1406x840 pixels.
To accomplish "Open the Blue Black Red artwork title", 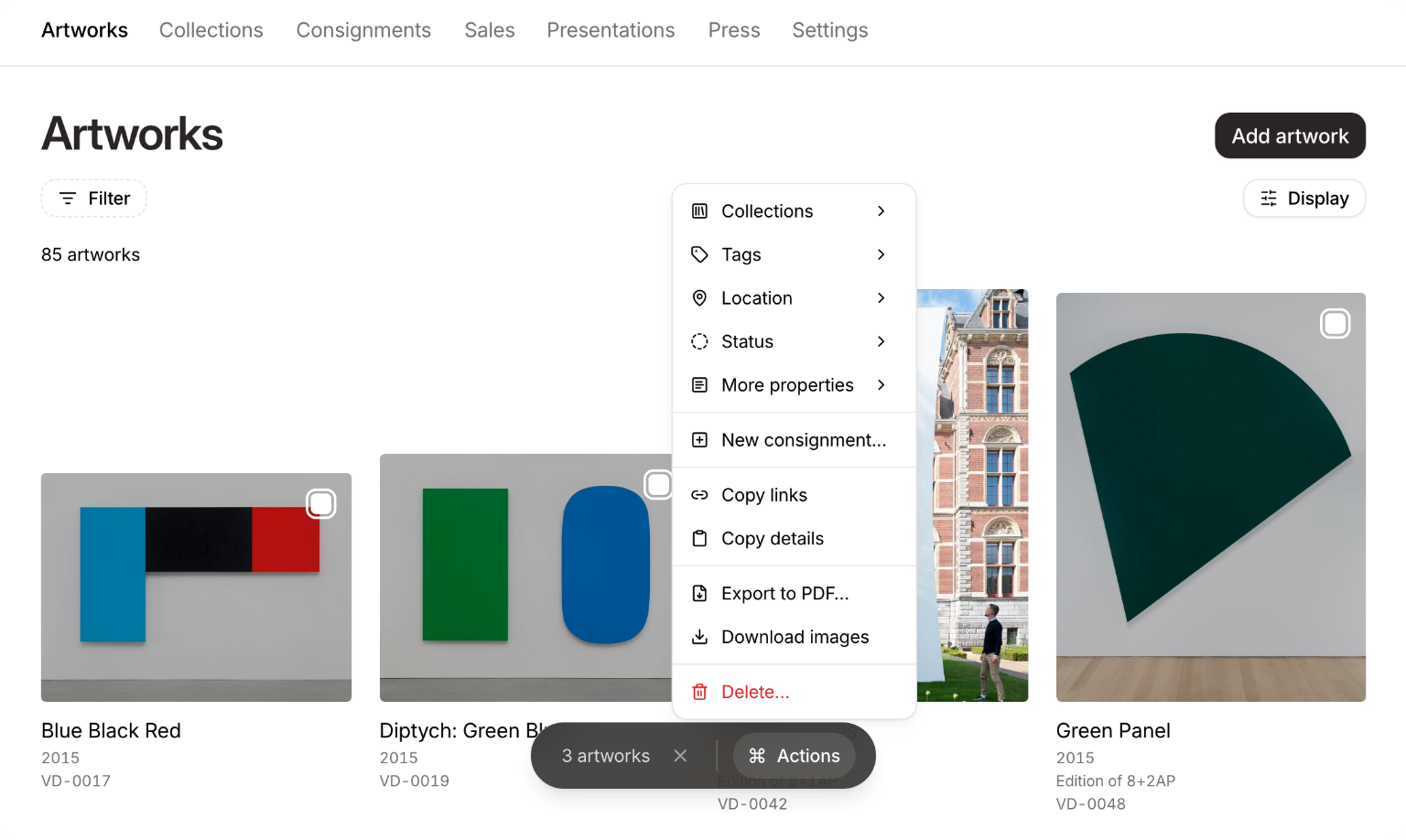I will [111, 731].
